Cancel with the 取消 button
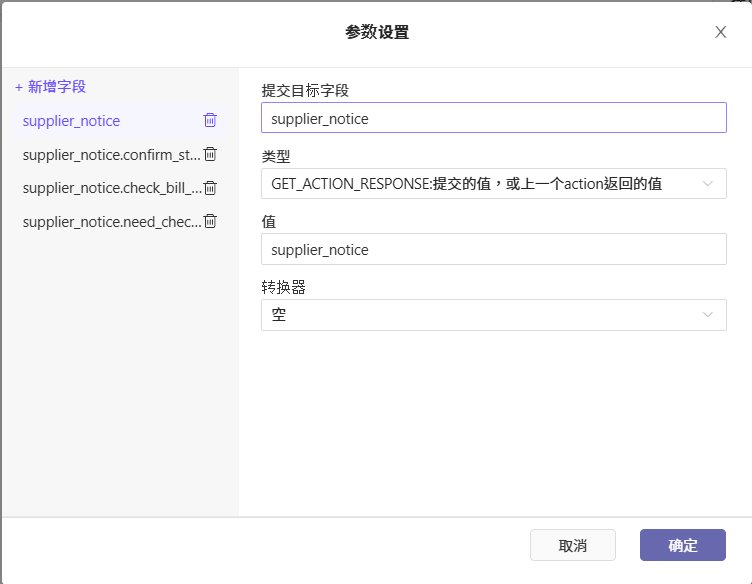Image resolution: width=752 pixels, height=584 pixels. coord(573,545)
